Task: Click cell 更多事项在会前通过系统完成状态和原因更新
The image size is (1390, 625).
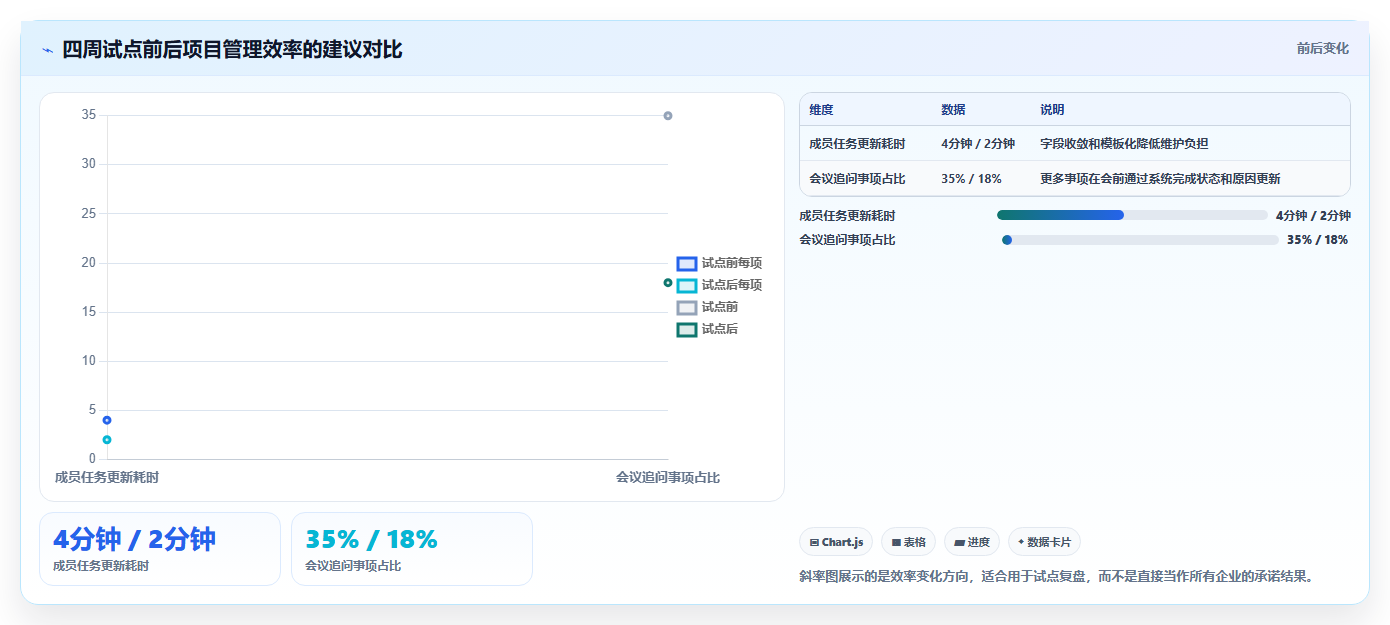Action: coord(1160,179)
